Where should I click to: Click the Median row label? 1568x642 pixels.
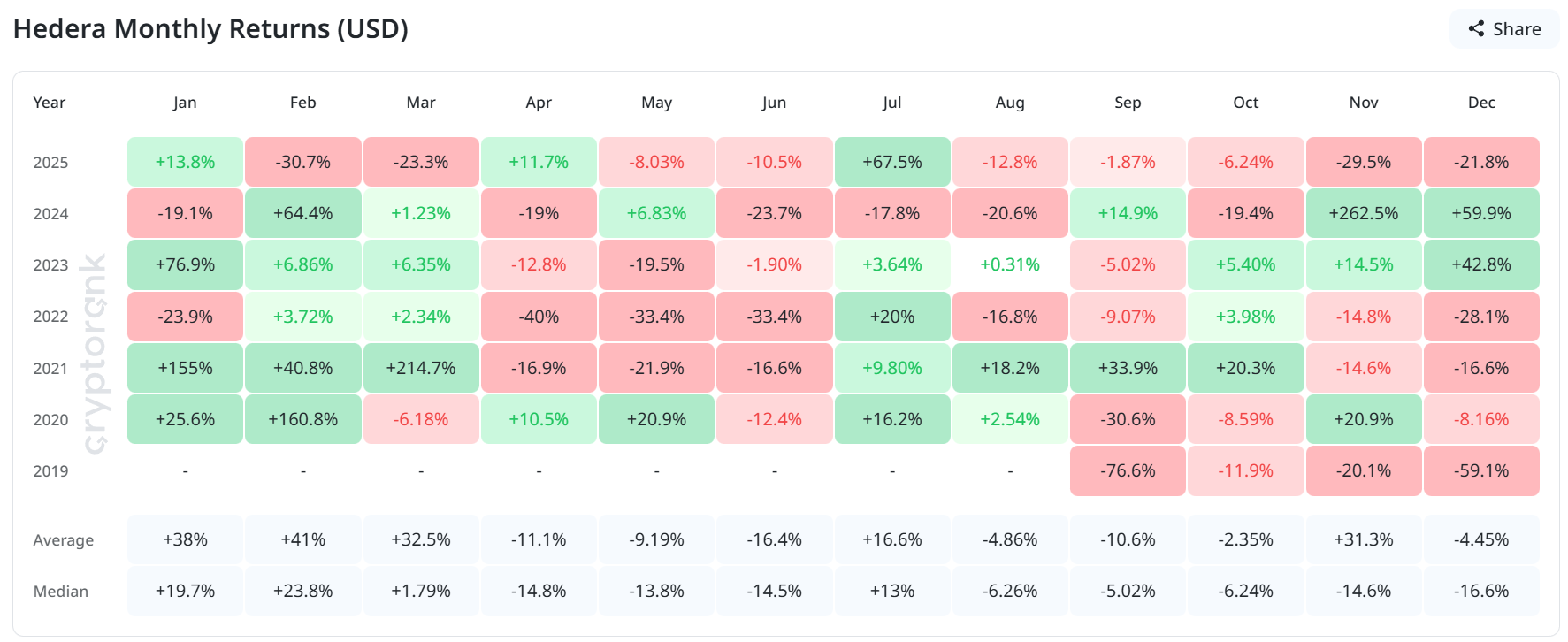click(x=61, y=591)
